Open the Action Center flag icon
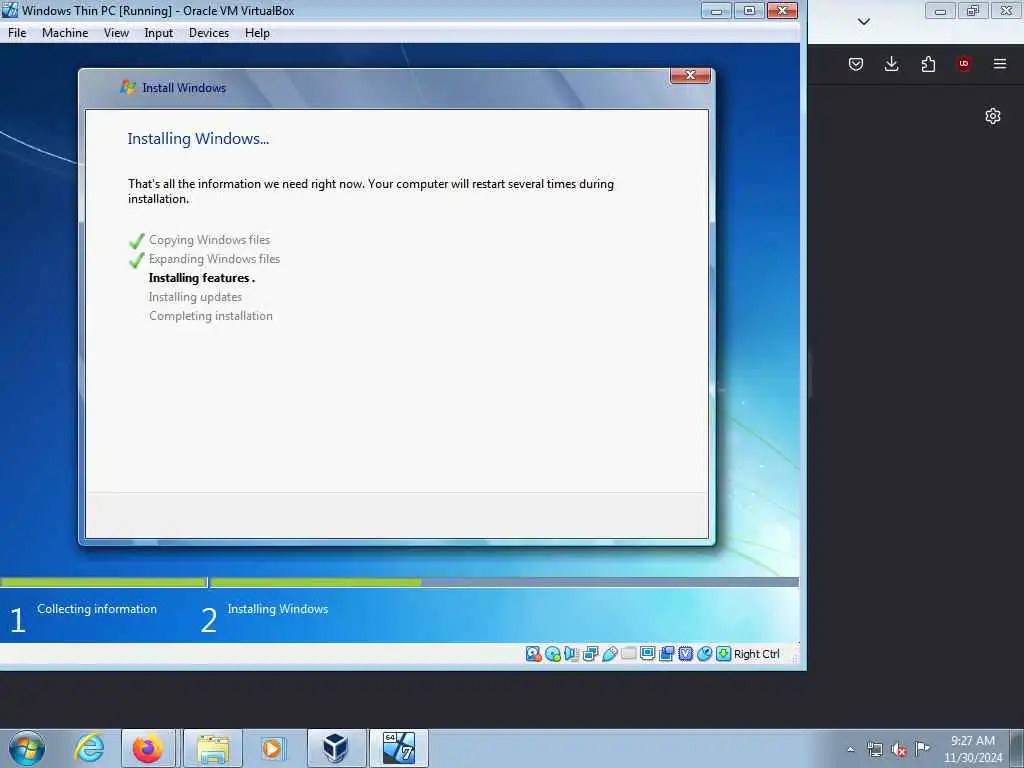Screen dimensions: 1024x768 (x=922, y=748)
